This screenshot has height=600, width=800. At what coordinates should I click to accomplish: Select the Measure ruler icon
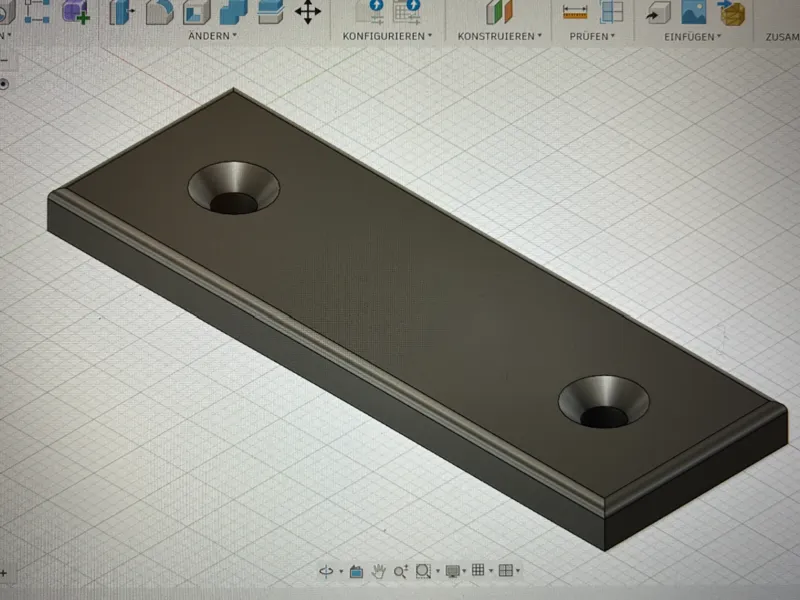575,12
